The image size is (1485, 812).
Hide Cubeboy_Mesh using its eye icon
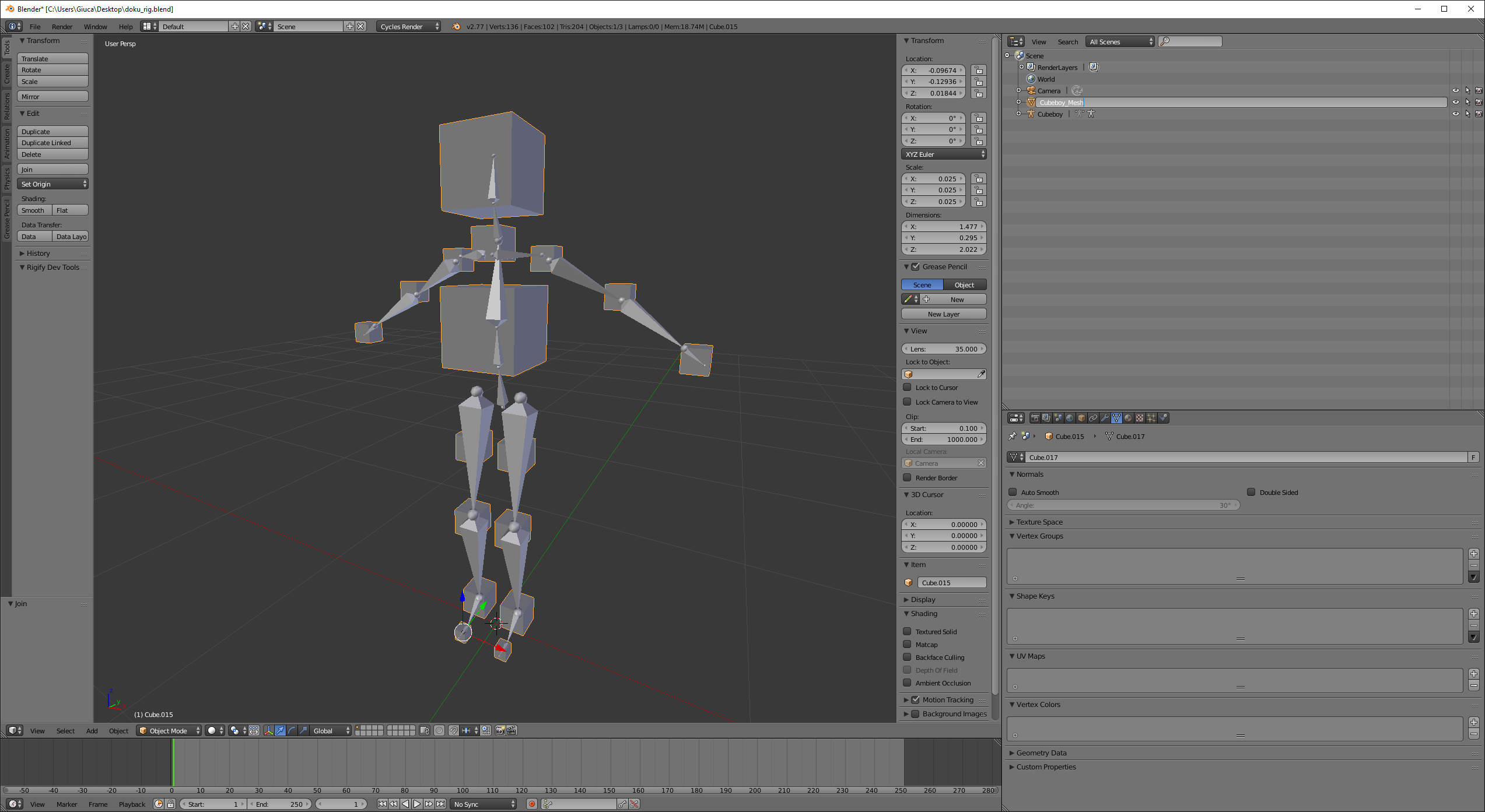[1455, 102]
